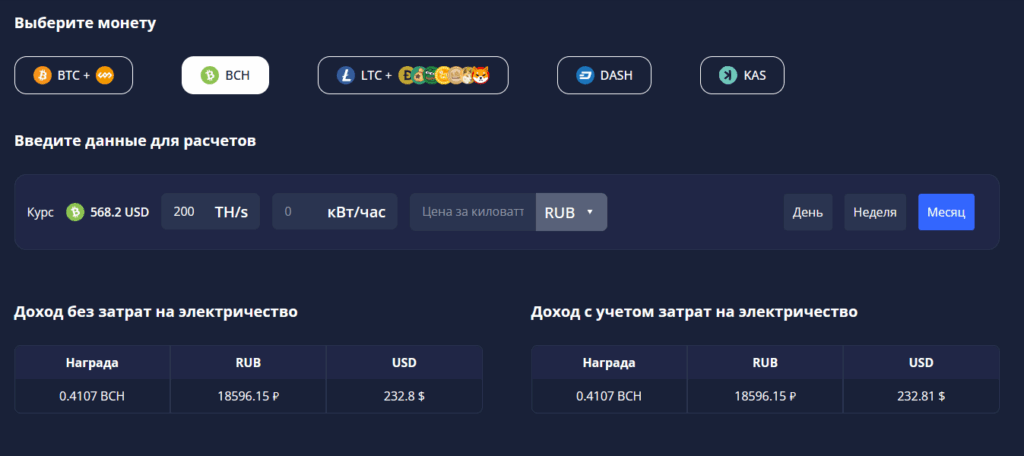The height and width of the screenshot is (456, 1024).
Task: Switch period to Неделя
Action: click(875, 212)
